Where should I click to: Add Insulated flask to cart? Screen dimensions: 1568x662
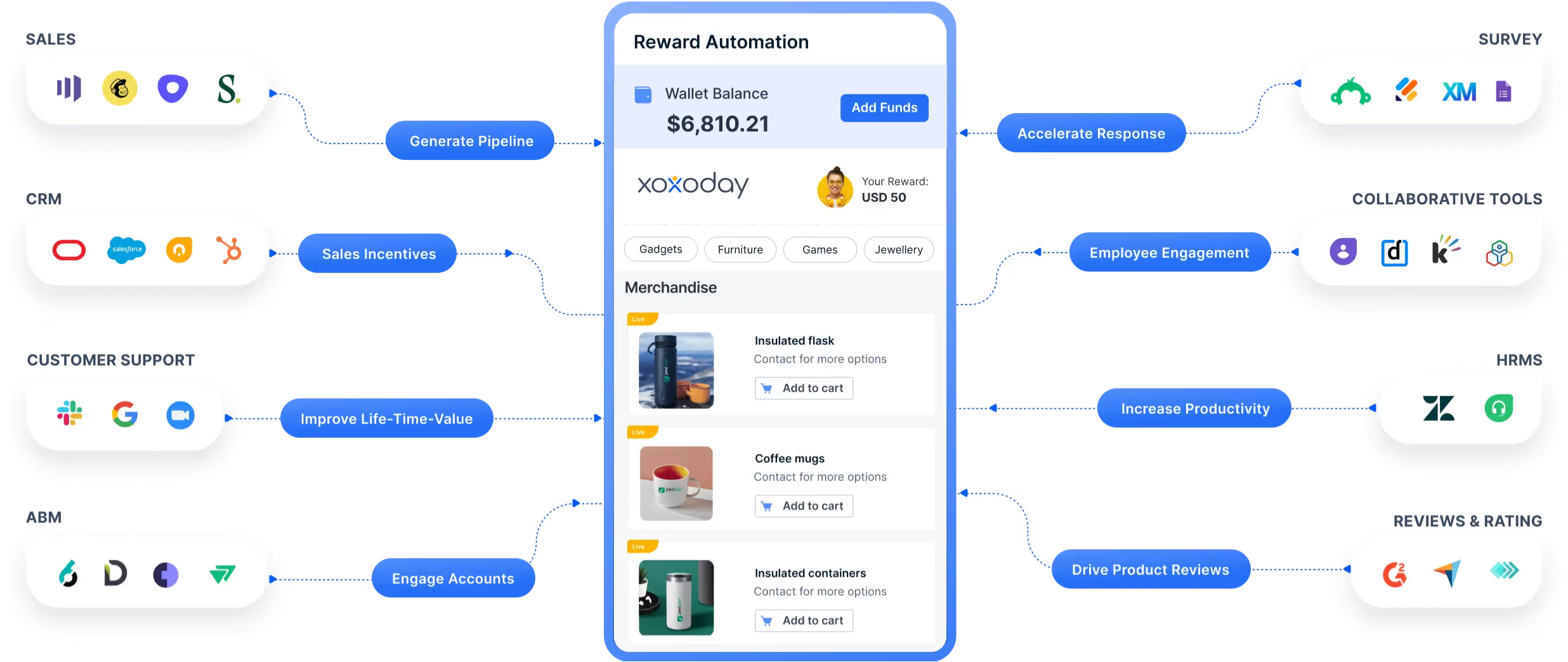[804, 388]
